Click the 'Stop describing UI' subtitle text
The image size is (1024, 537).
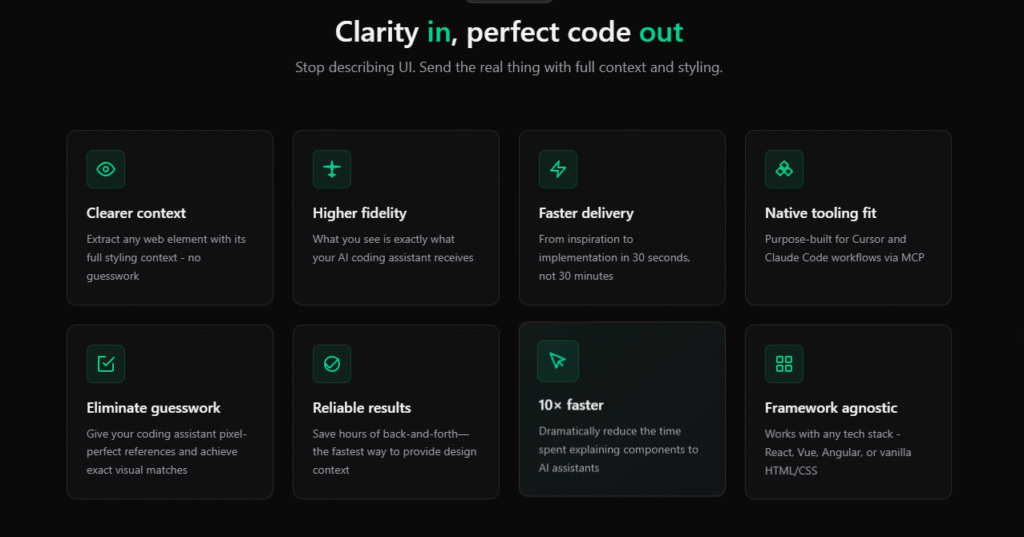509,67
